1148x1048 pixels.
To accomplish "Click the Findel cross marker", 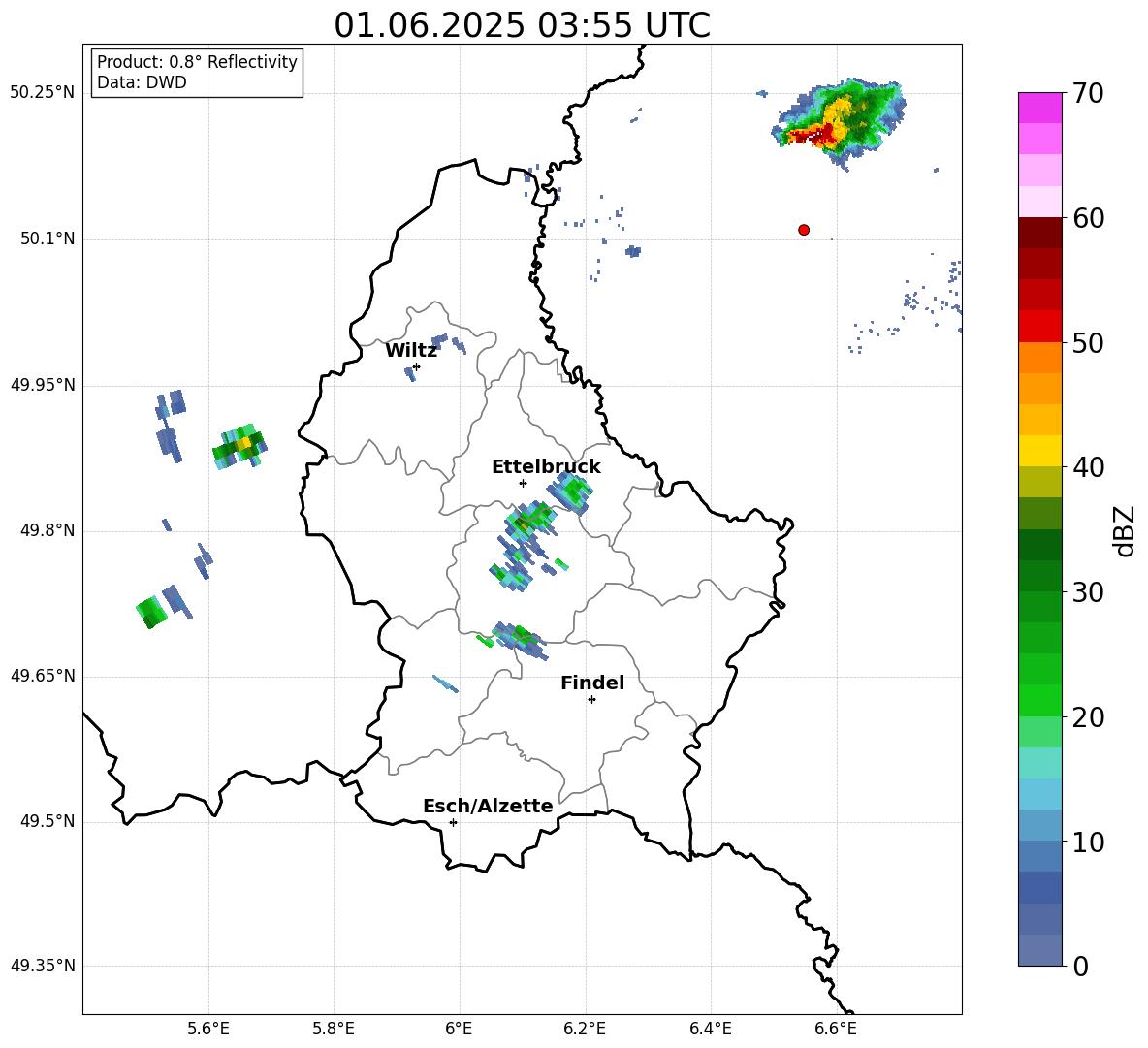I will 591,700.
